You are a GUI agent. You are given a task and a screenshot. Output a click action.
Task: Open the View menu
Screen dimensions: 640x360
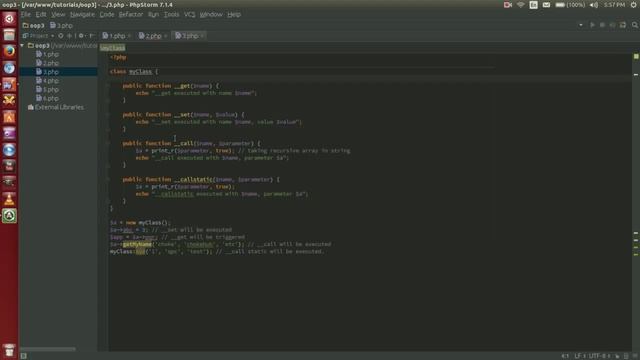point(58,14)
